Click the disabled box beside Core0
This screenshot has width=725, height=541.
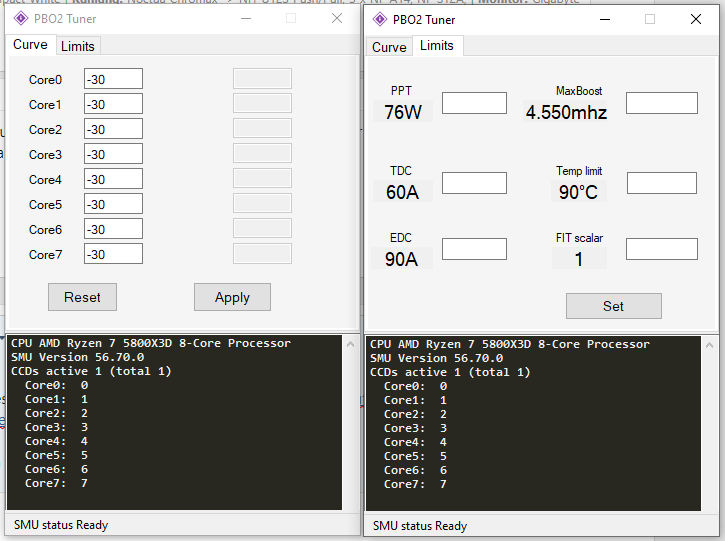[262, 79]
